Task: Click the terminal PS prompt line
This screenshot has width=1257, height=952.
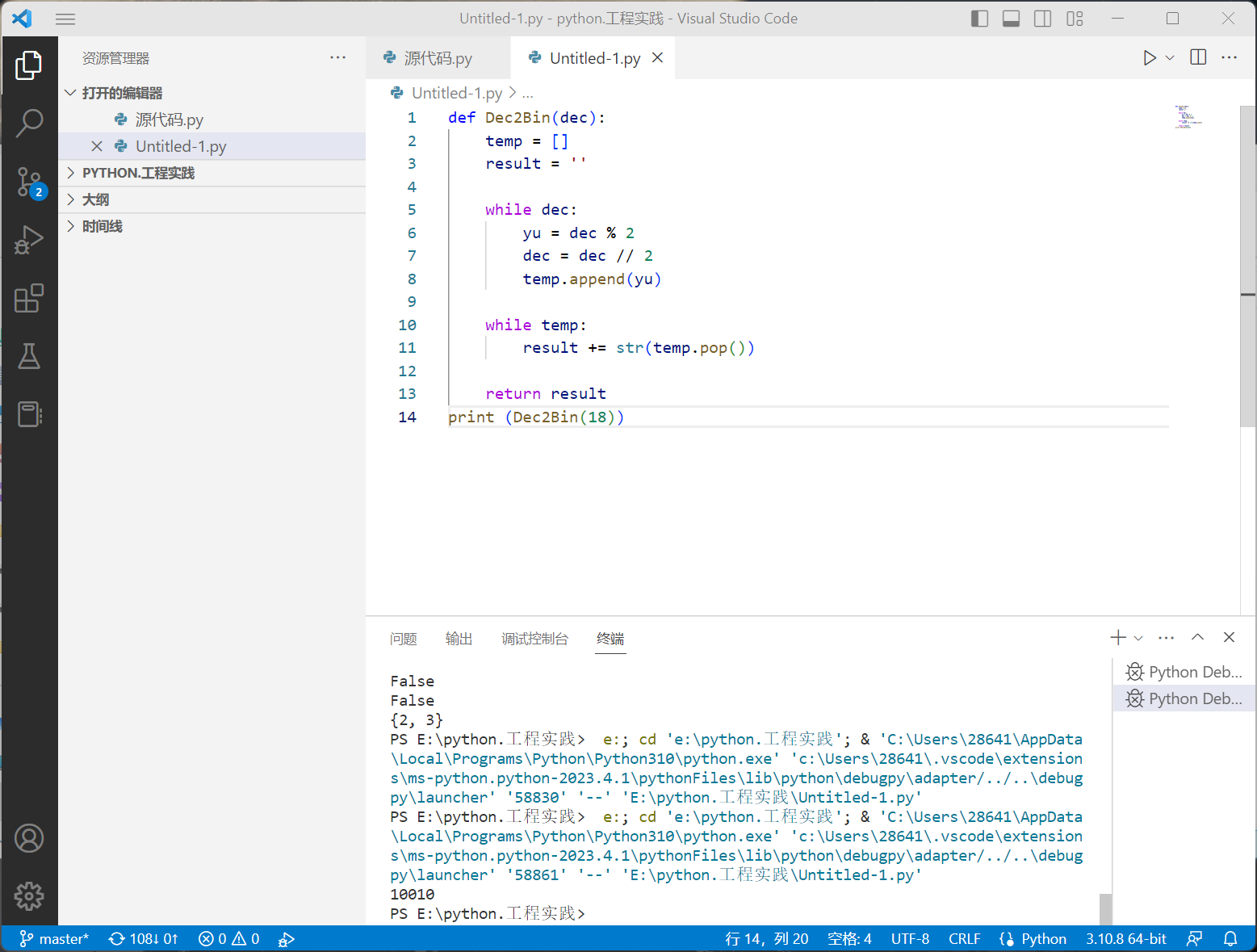Action: [487, 913]
